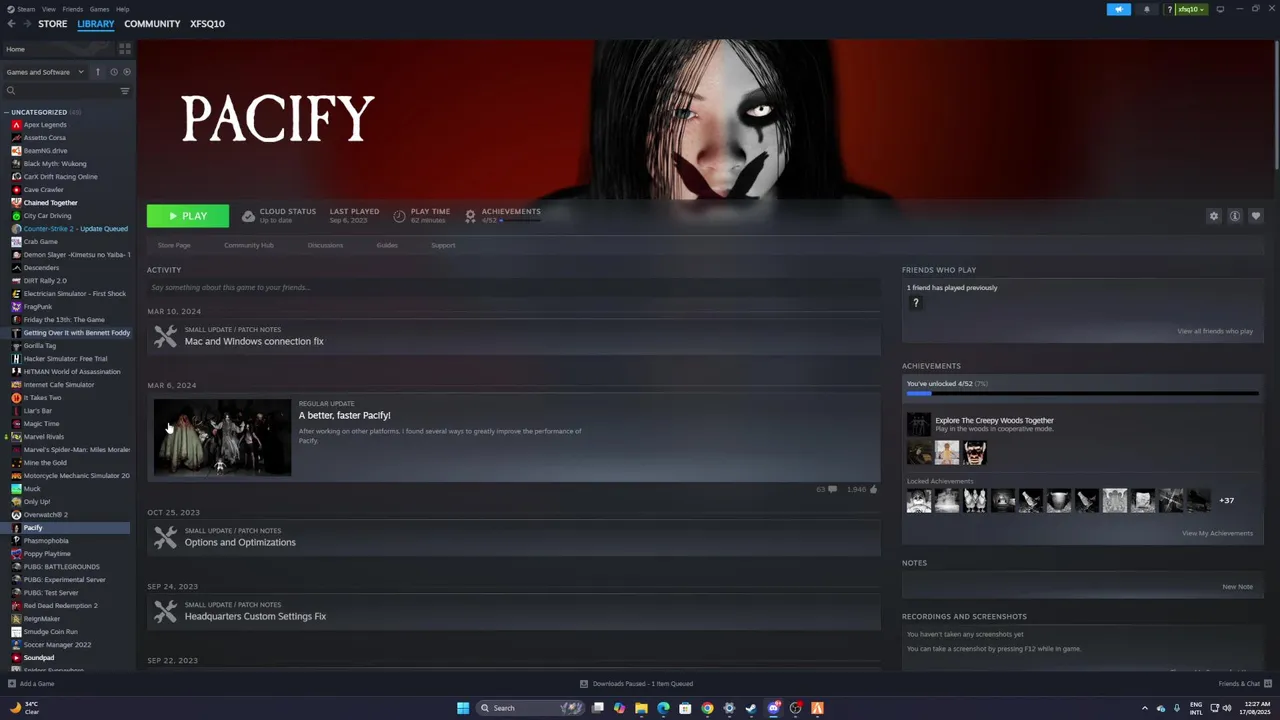This screenshot has width=1280, height=720.
Task: Expand the Games and Software dropdown
Action: pyautogui.click(x=45, y=72)
